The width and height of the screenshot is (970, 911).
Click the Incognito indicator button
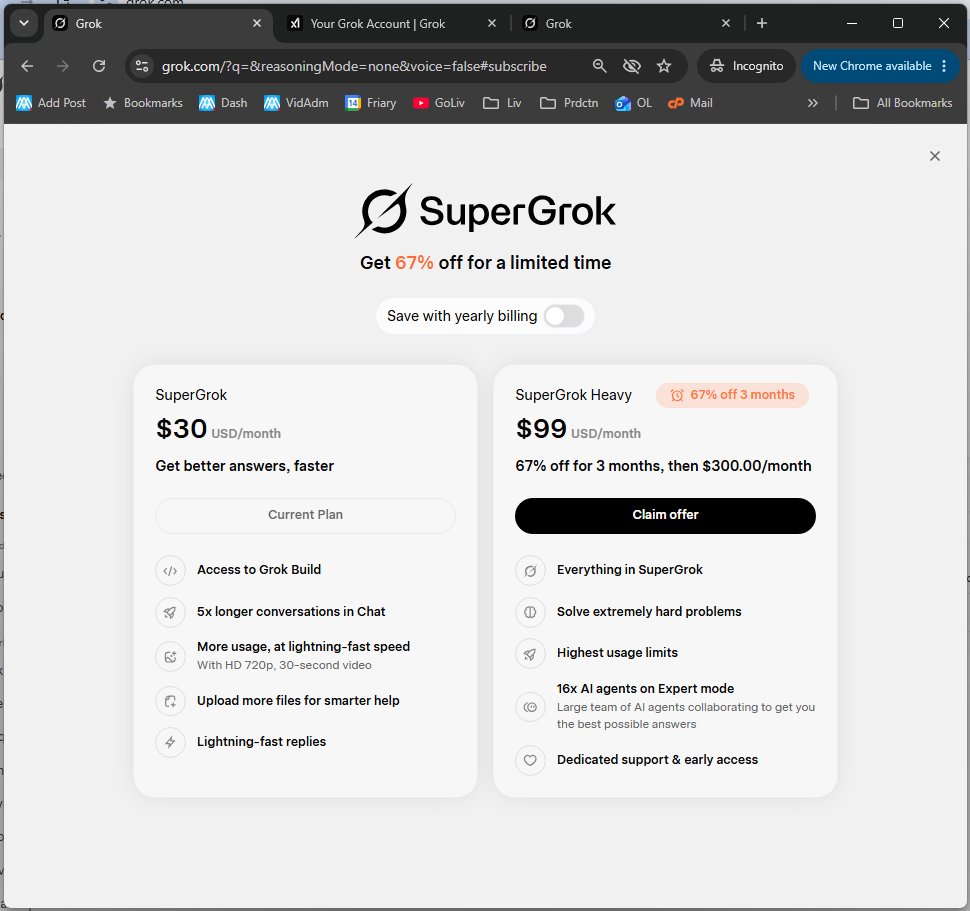click(x=746, y=66)
